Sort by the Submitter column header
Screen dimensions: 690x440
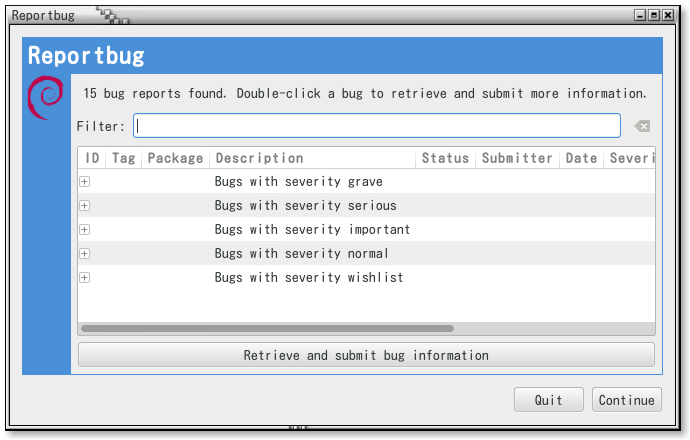(x=516, y=158)
